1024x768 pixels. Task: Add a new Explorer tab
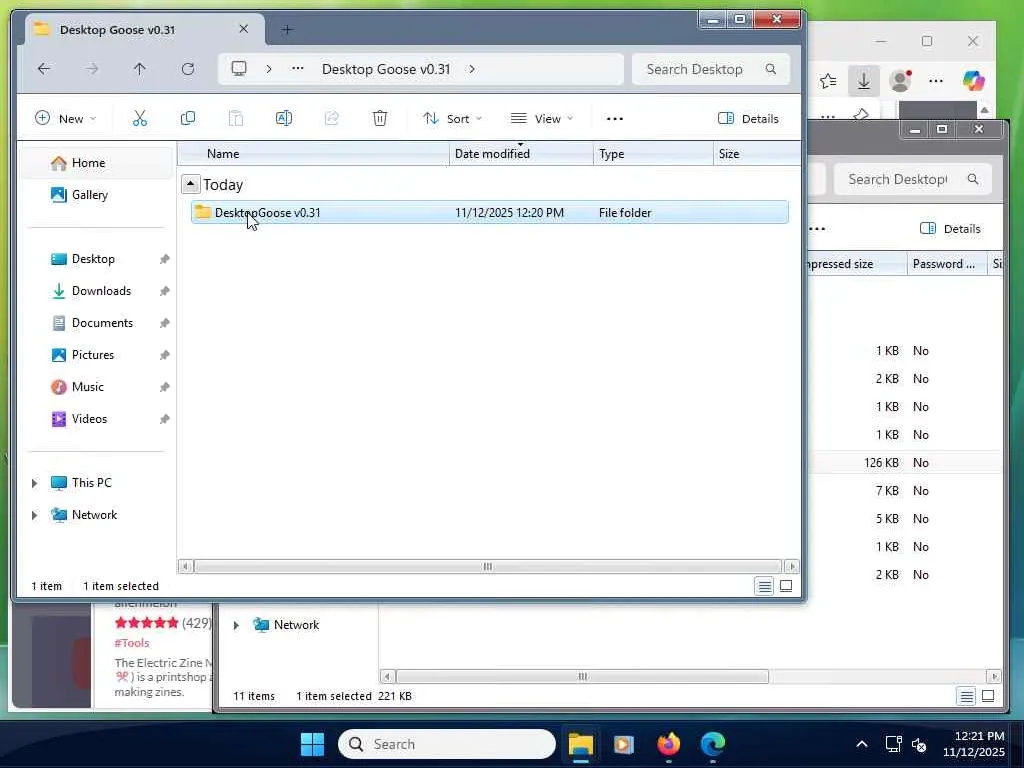click(287, 29)
